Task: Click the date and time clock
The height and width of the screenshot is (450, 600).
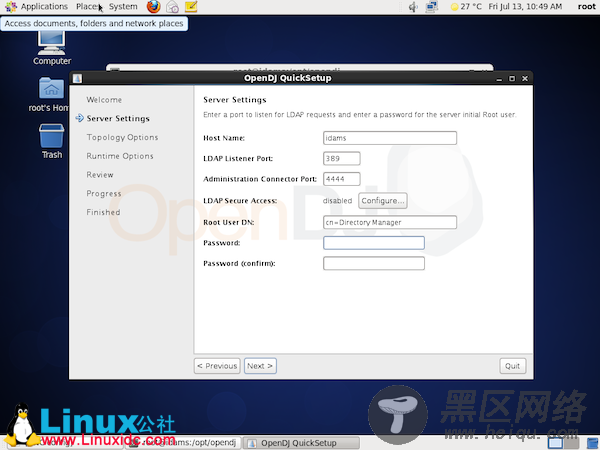Action: click(525, 7)
